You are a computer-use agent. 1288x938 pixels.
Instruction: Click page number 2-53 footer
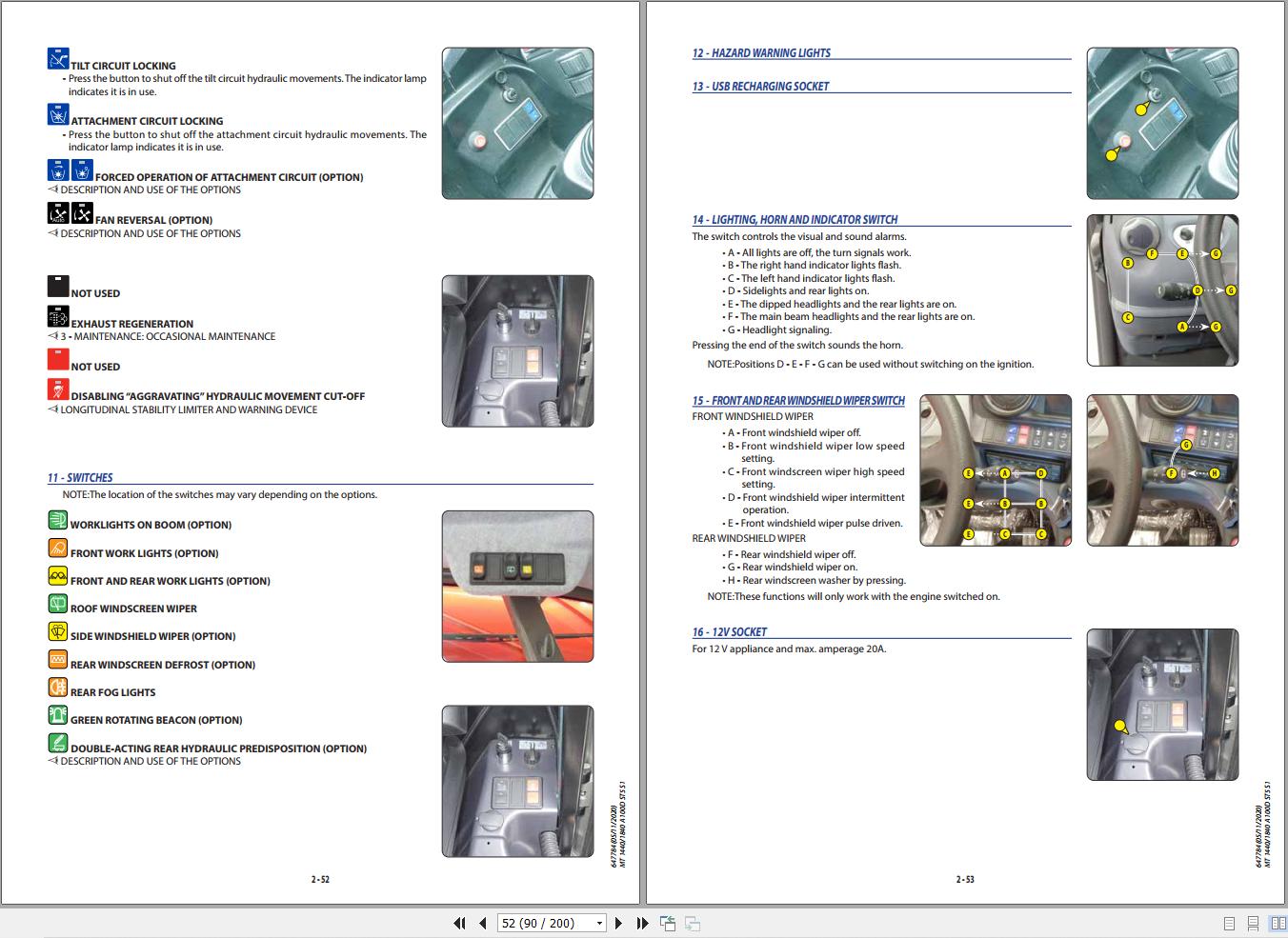pyautogui.click(x=965, y=880)
